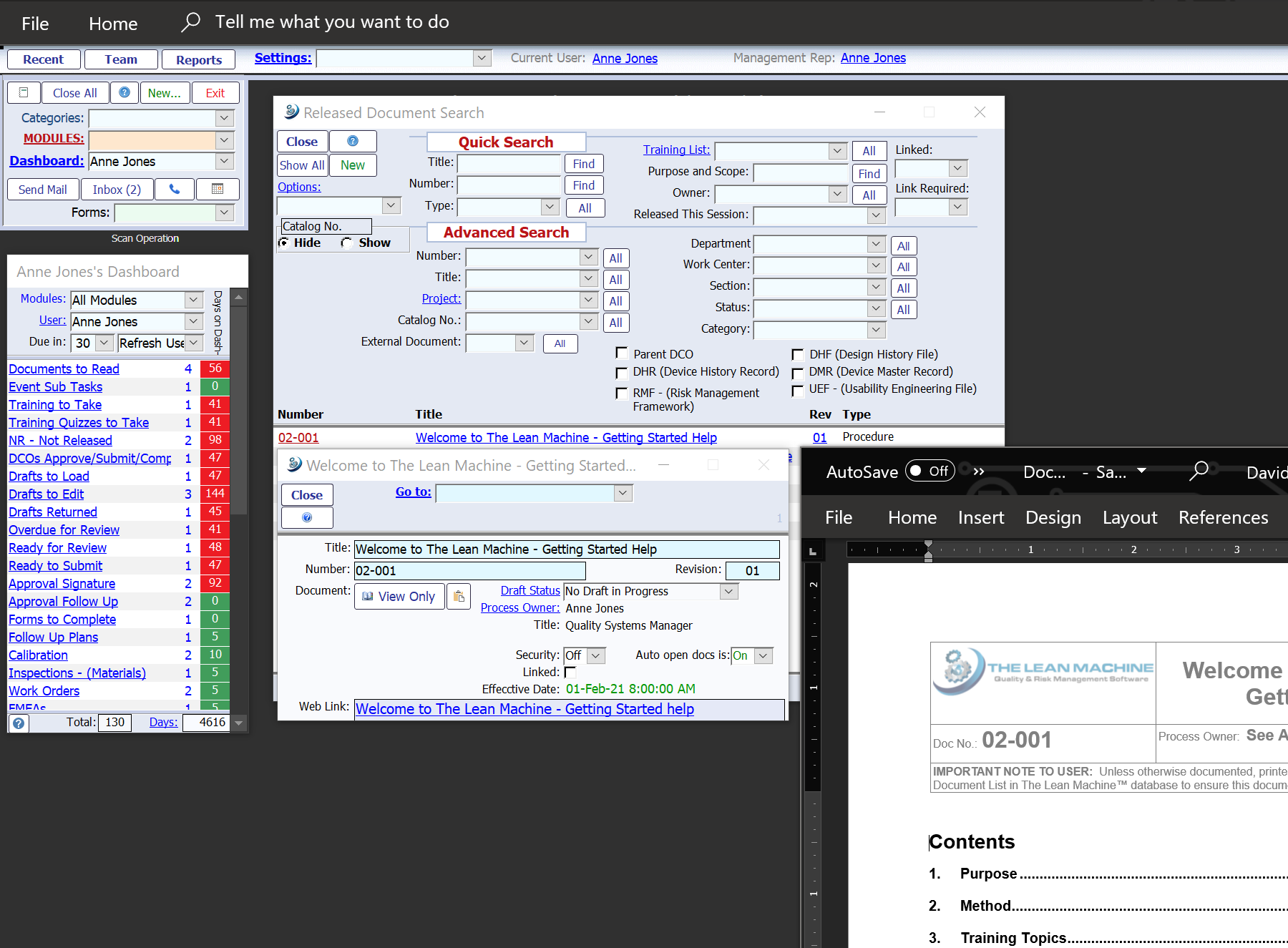Viewport: 1288px width, 948px height.
Task: Open the Draft Status dropdown
Action: 729,591
